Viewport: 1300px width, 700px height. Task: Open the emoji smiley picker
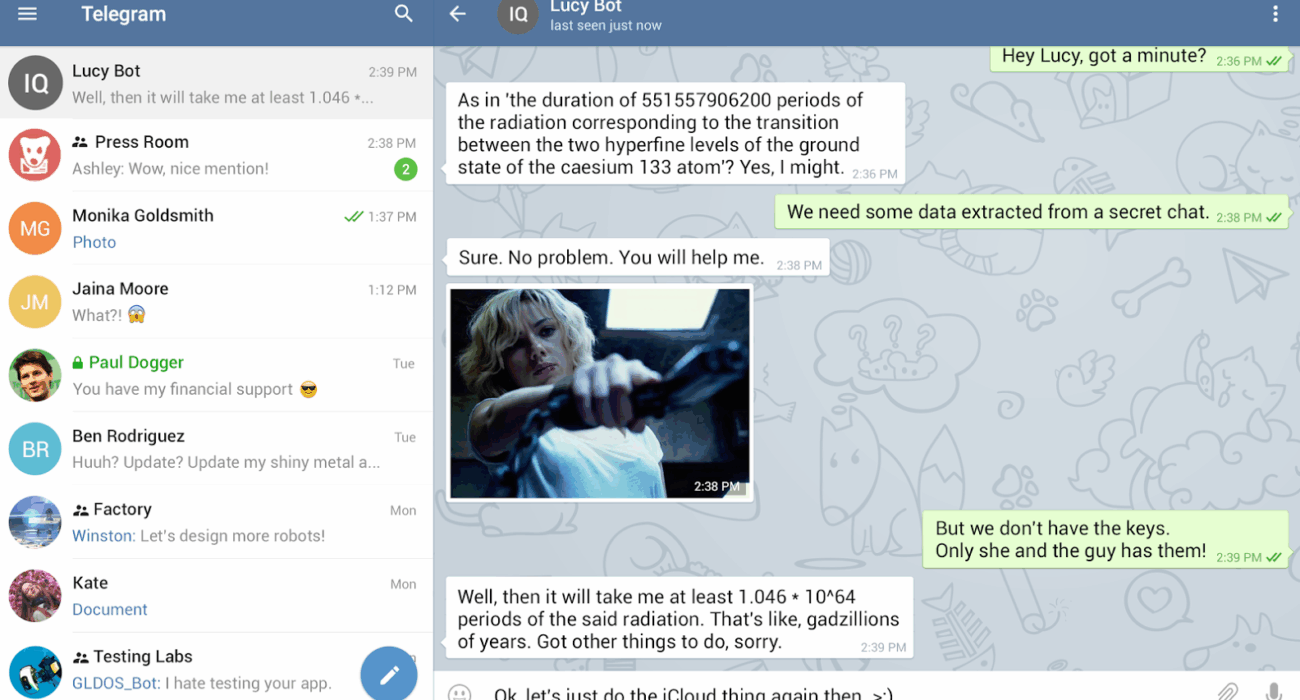460,692
